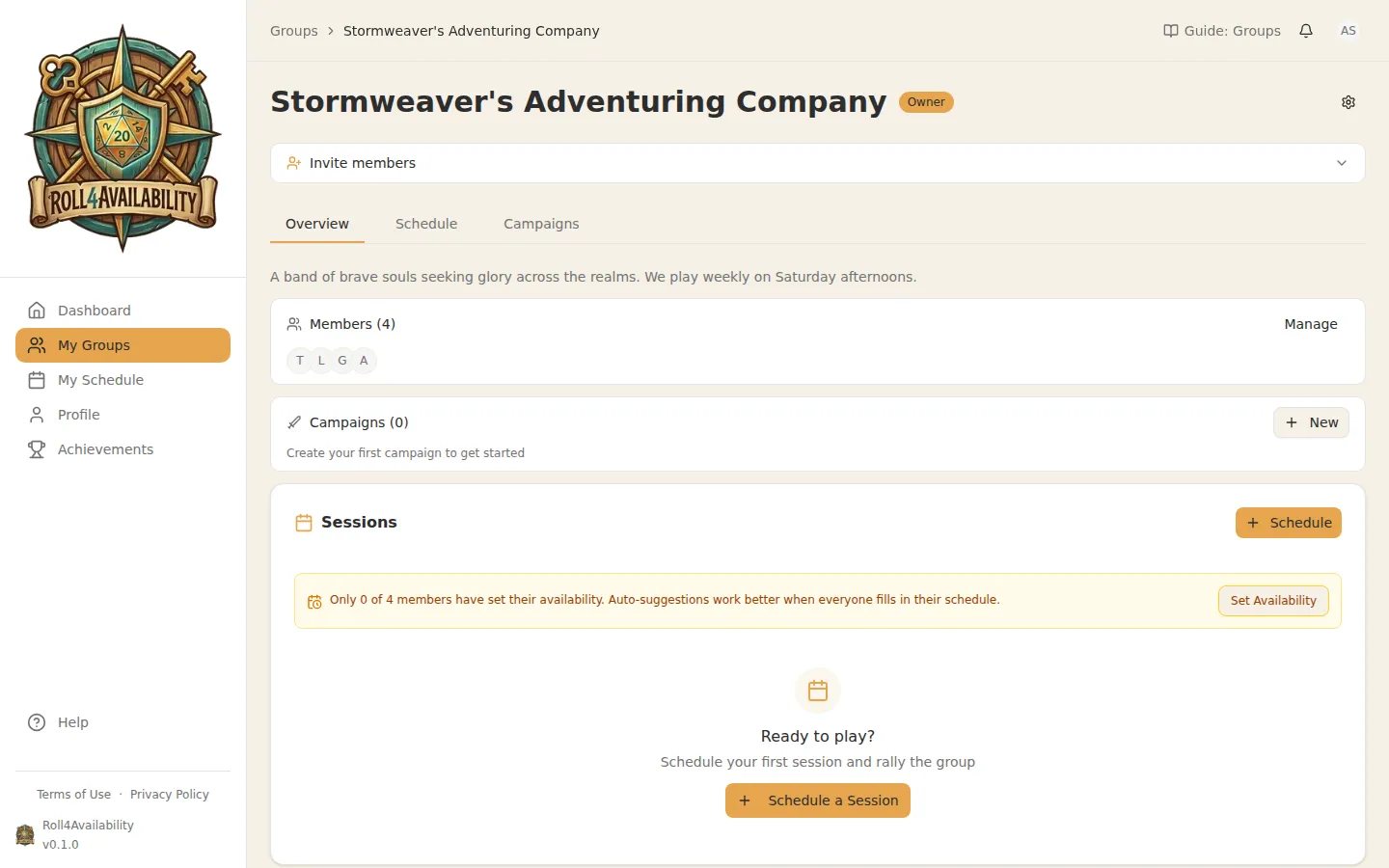
Task: Click the Invite members chevron arrow
Action: point(1342,163)
